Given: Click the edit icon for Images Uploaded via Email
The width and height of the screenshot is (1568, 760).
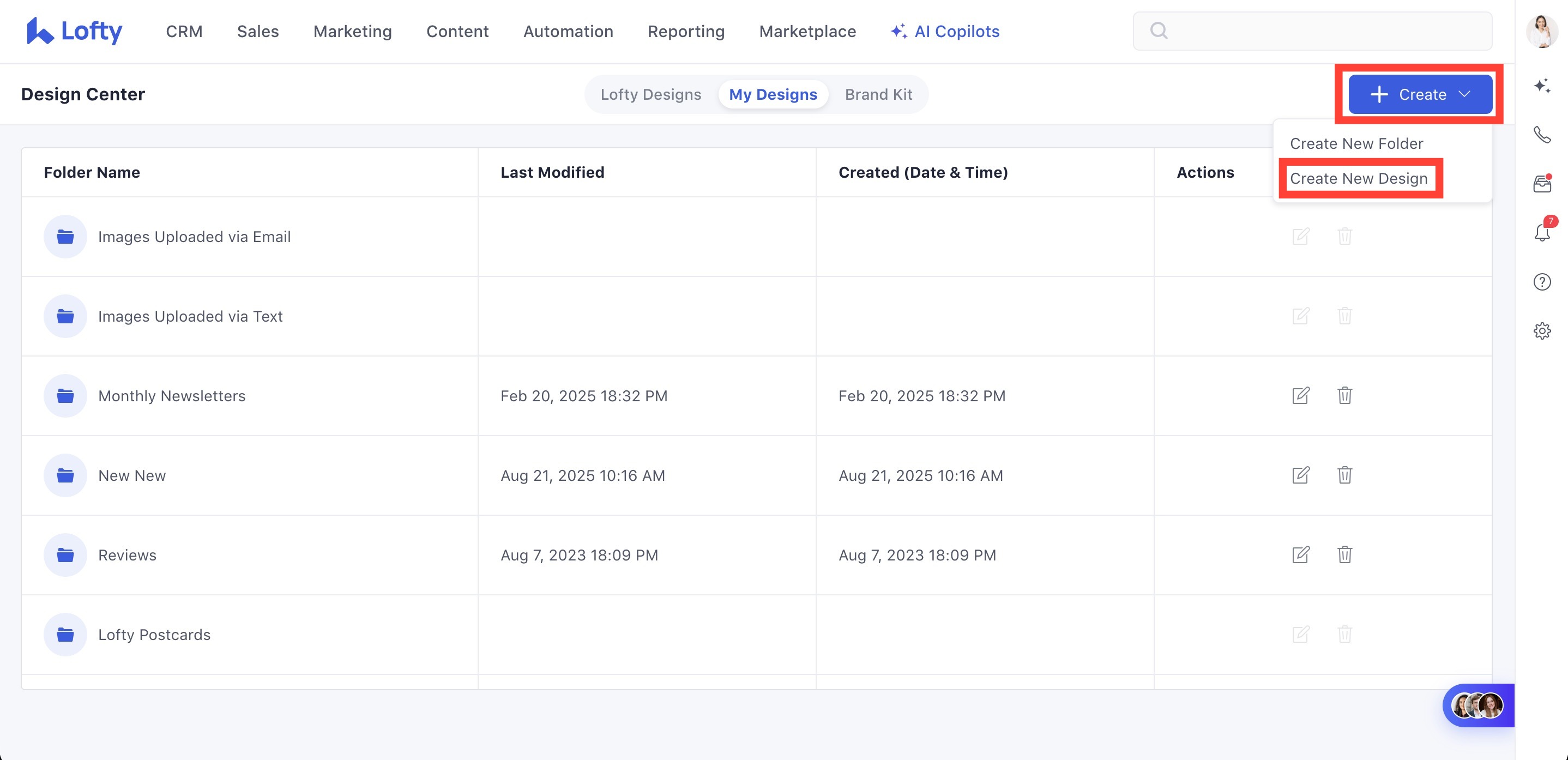Looking at the screenshot, I should coord(1301,236).
